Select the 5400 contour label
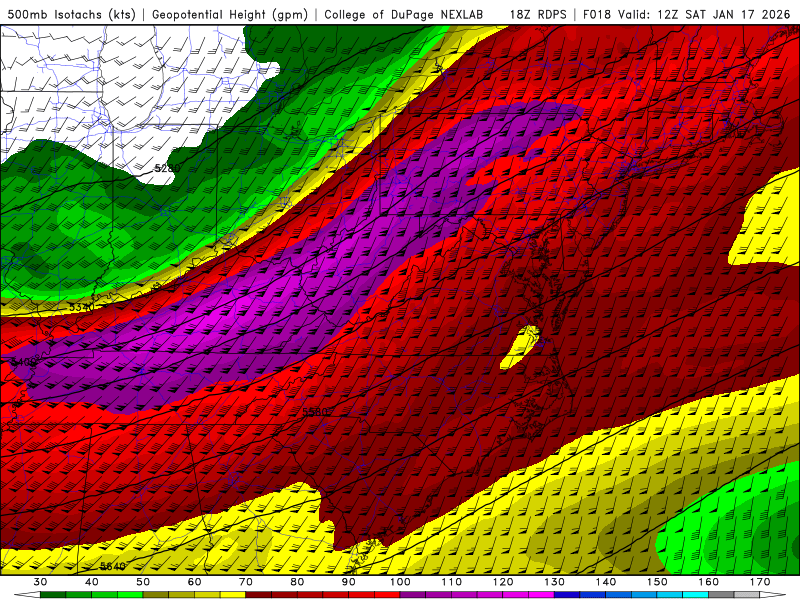This screenshot has width=800, height=600. [24, 362]
